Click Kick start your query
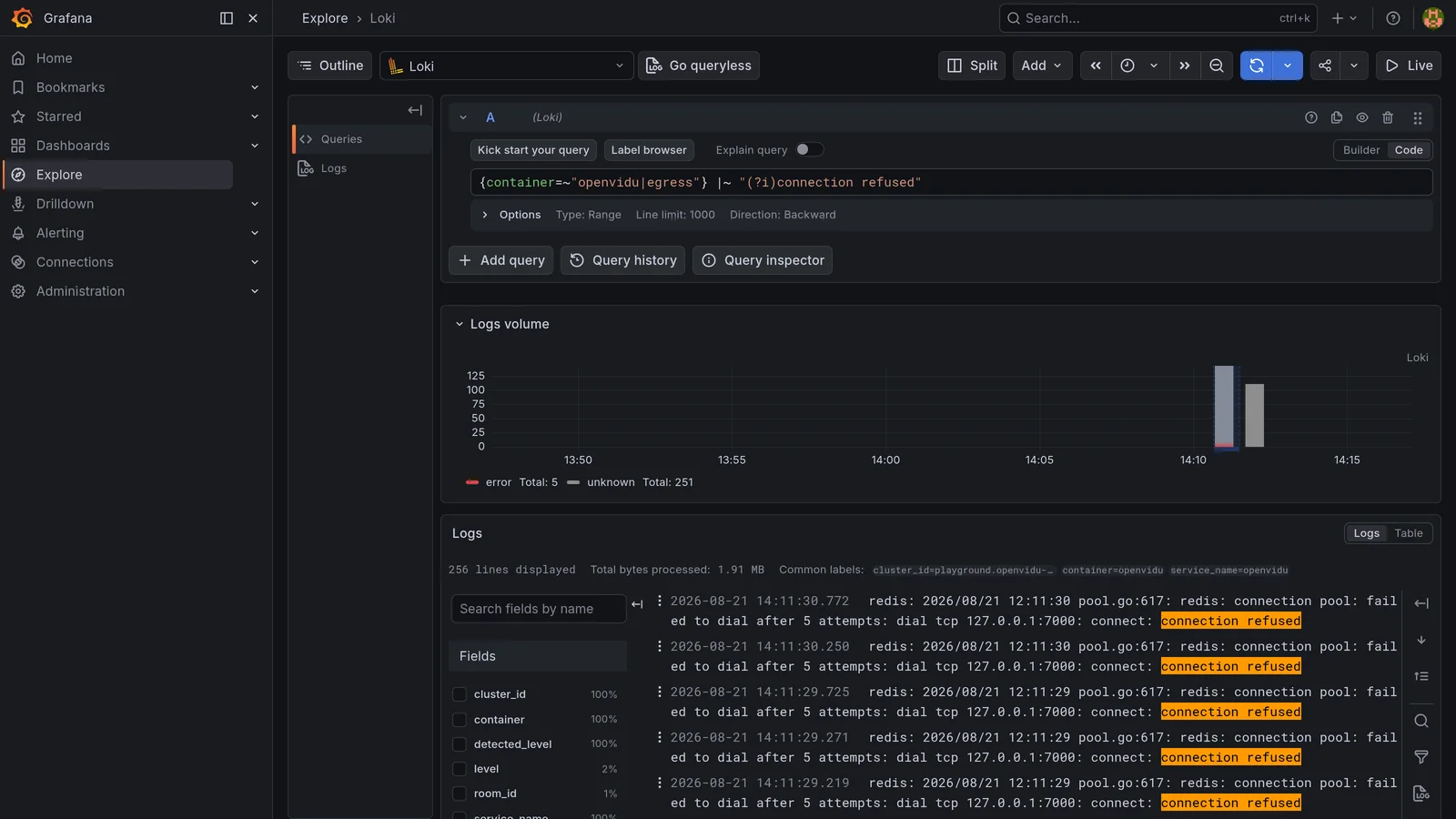 pyautogui.click(x=533, y=150)
